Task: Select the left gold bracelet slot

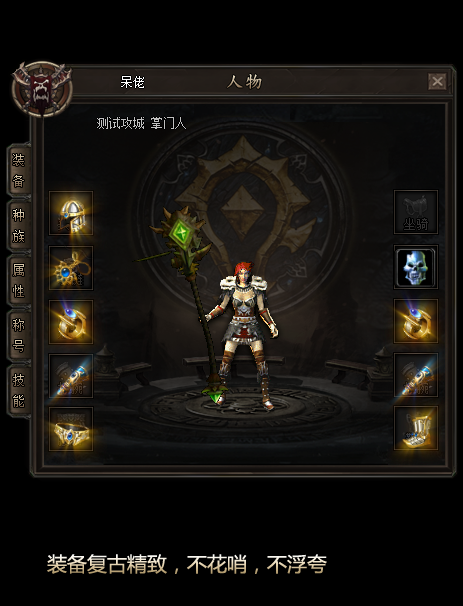Action: click(x=71, y=322)
